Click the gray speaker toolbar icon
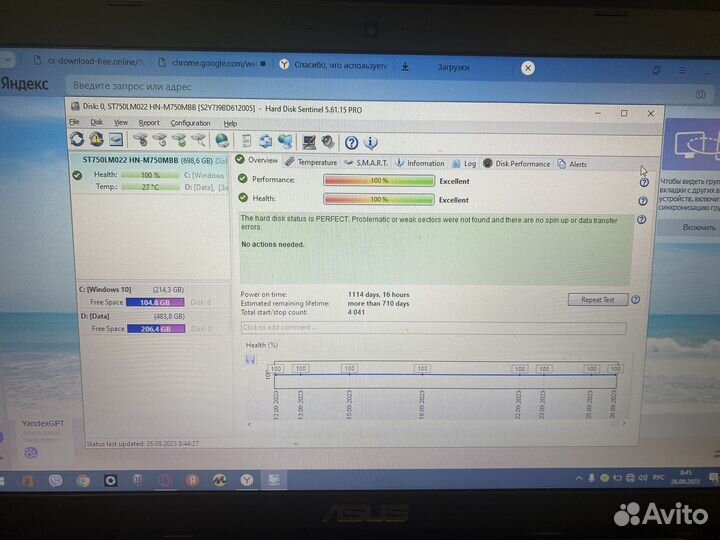 (328, 142)
